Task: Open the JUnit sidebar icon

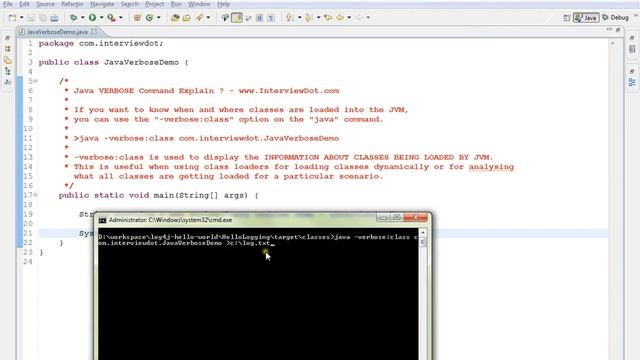Action: [8, 82]
